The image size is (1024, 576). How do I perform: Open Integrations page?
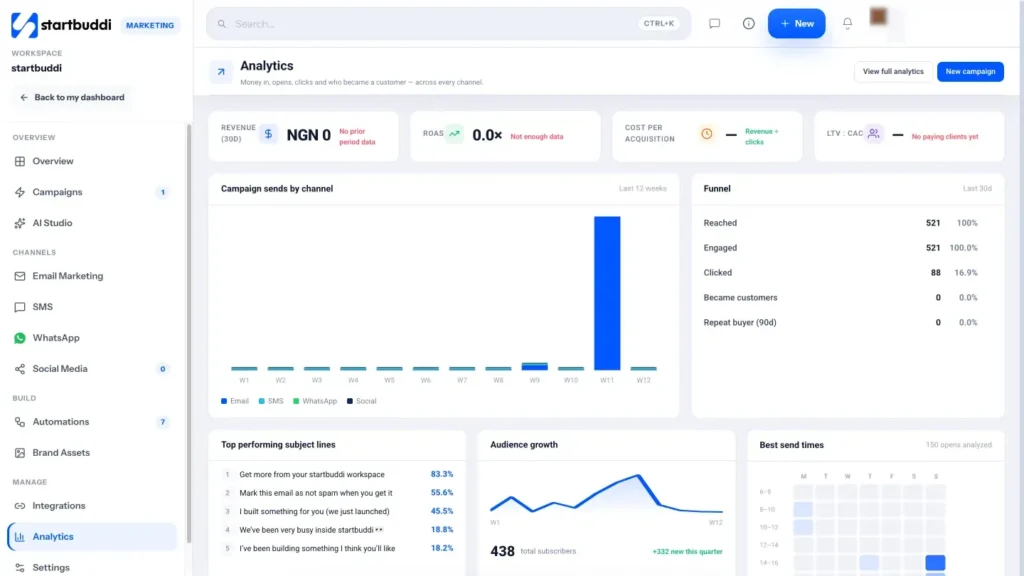[x=92, y=505]
